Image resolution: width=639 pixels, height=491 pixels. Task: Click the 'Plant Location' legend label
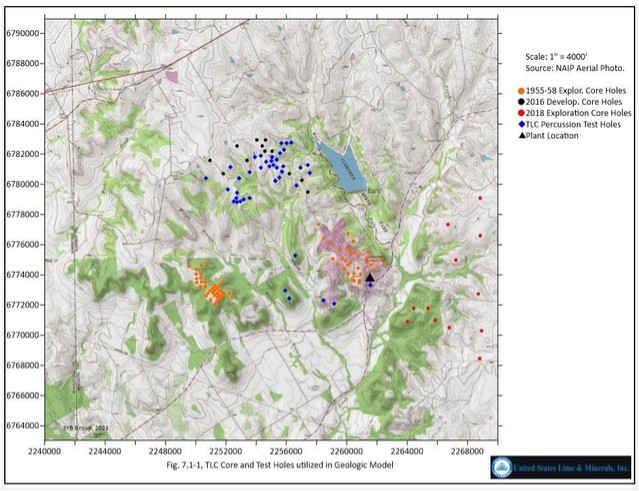(554, 135)
